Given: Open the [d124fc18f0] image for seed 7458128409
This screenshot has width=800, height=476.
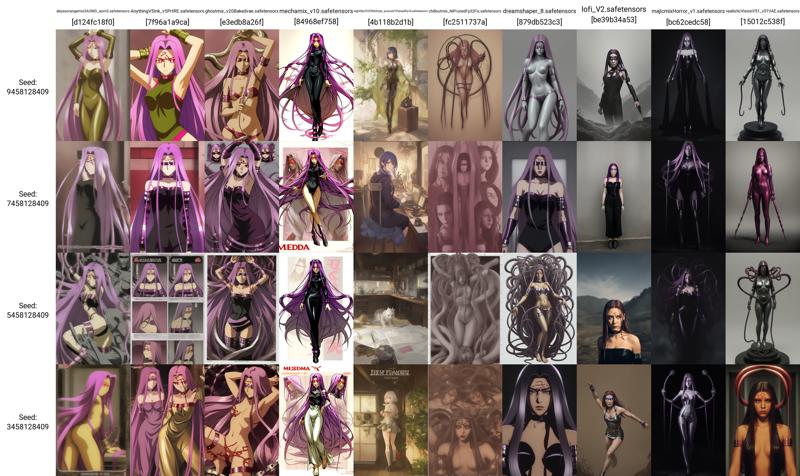Looking at the screenshot, I should tap(93, 197).
